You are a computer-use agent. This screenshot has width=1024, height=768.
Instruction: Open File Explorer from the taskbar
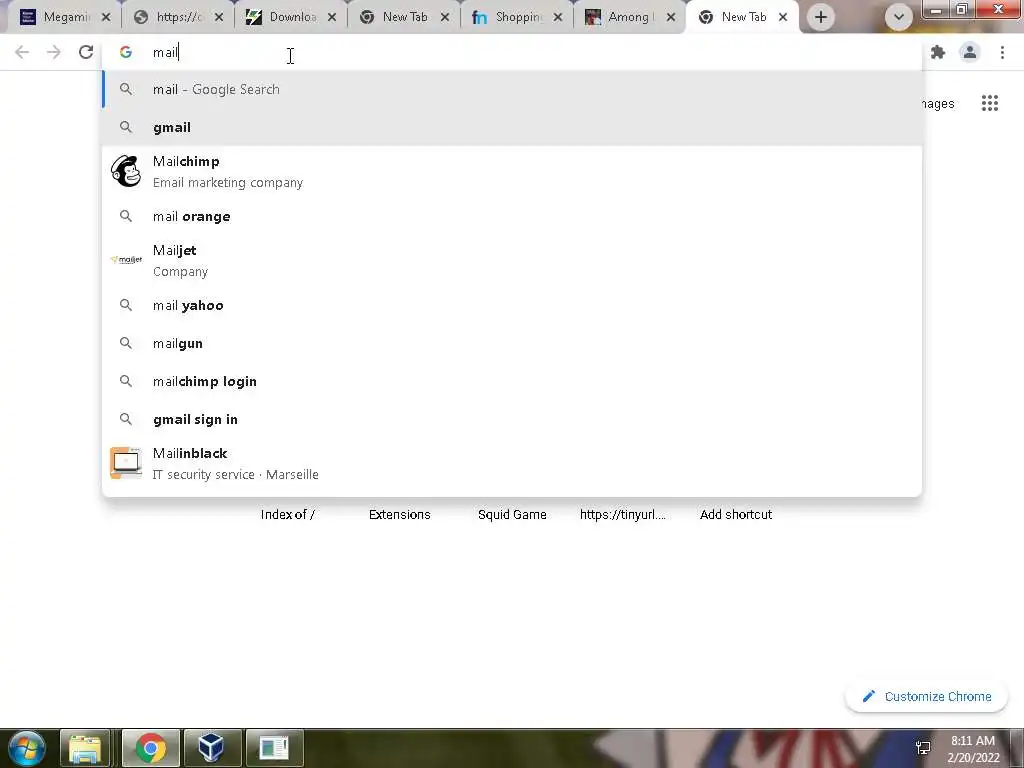[x=85, y=748]
